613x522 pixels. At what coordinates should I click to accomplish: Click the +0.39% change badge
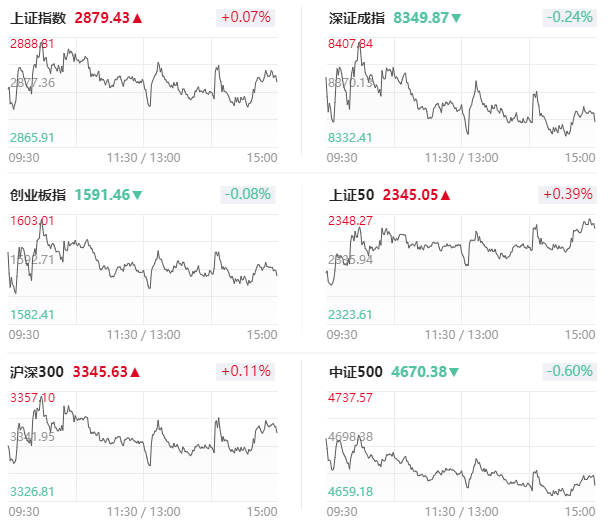tap(568, 194)
